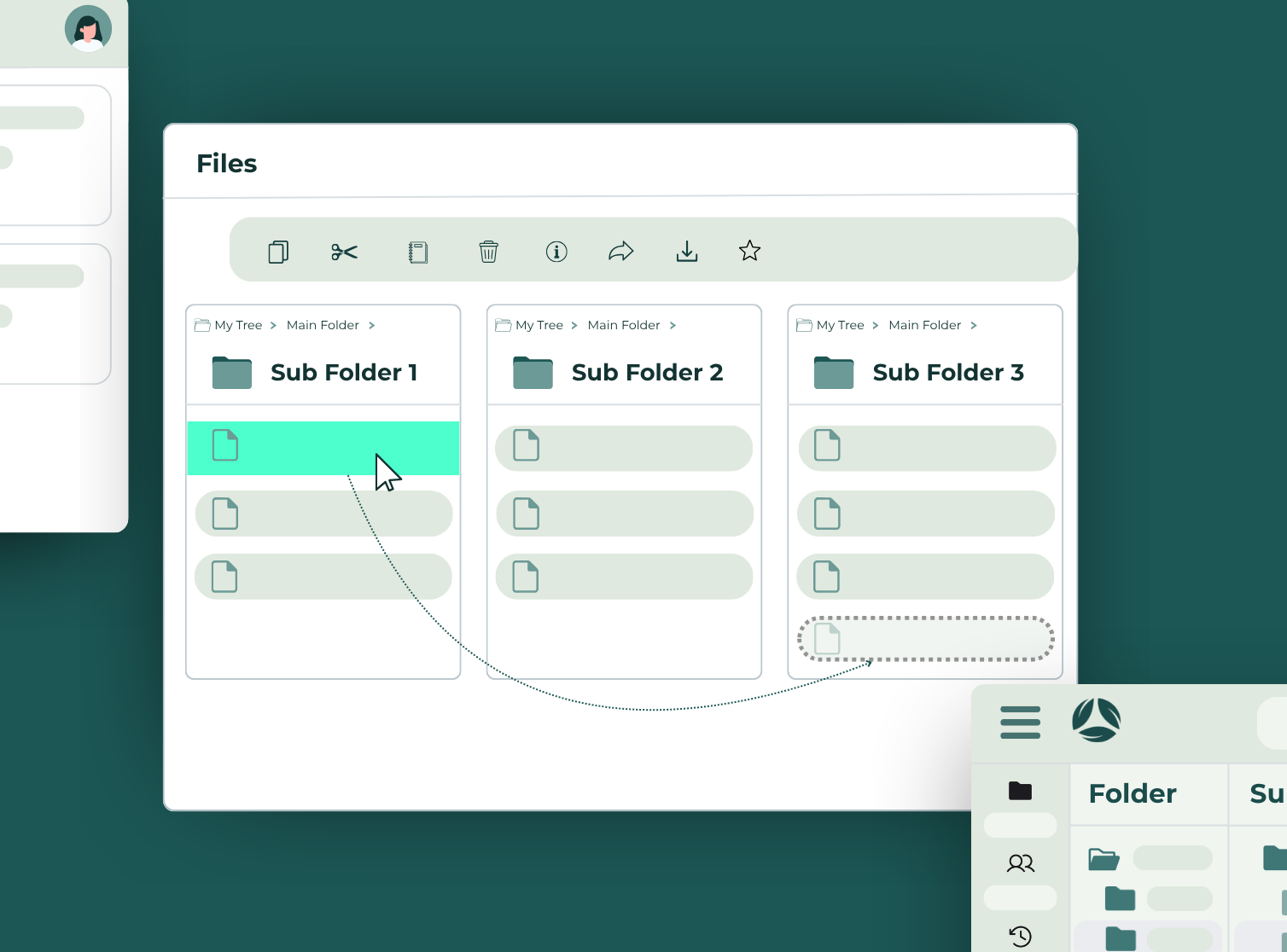Click the dotted placeholder file row in Sub Folder 3

click(926, 639)
